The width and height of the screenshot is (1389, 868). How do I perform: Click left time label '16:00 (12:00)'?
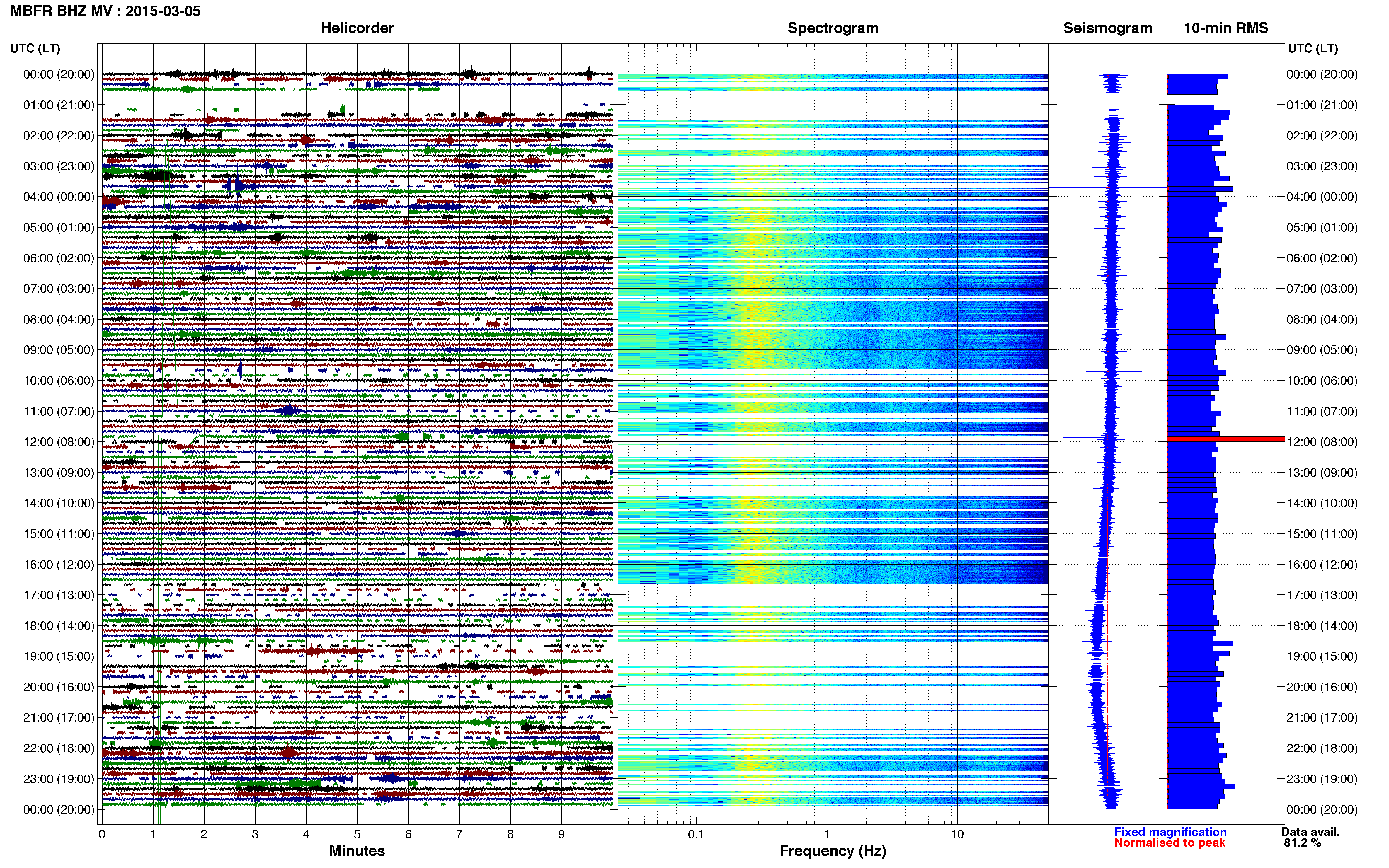click(x=59, y=564)
